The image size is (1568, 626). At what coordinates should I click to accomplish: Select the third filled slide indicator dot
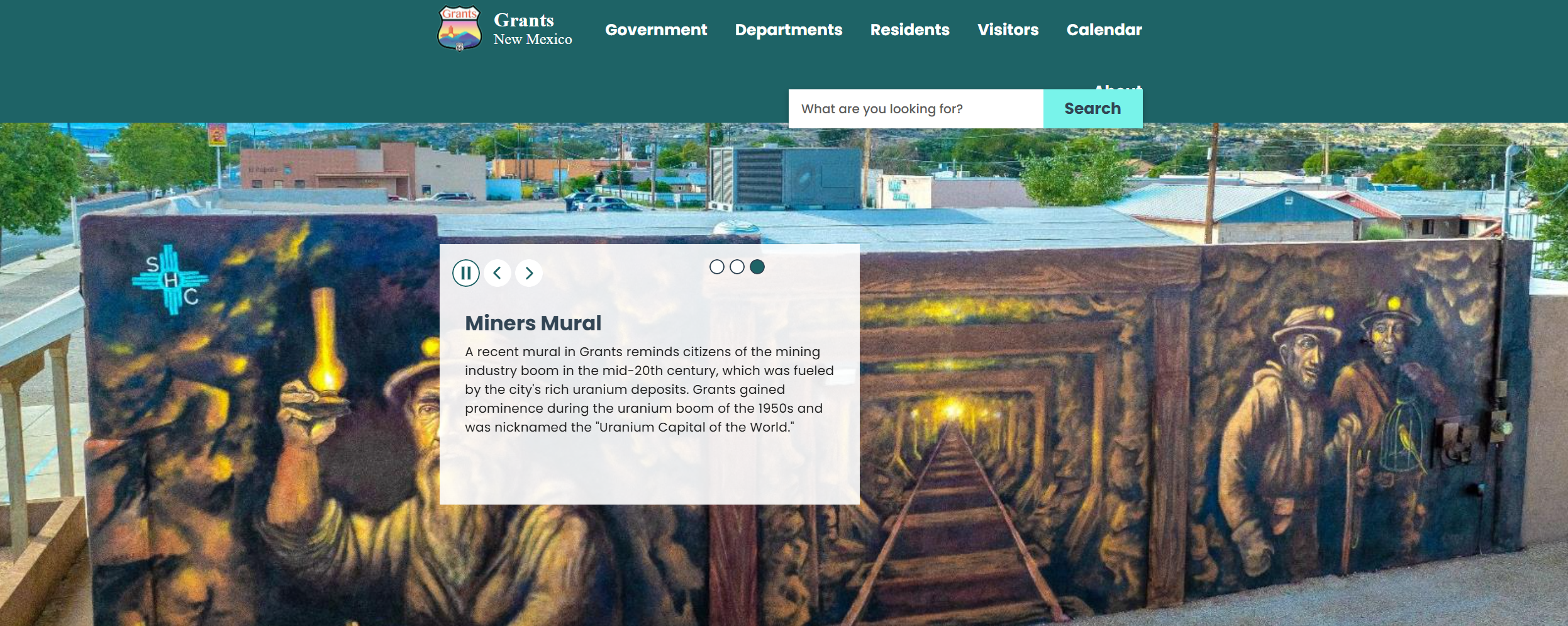pyautogui.click(x=757, y=267)
